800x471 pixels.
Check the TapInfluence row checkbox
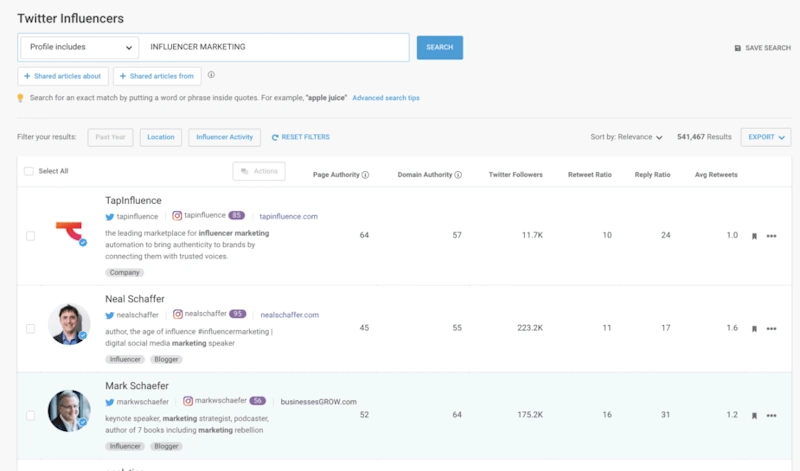[x=31, y=236]
